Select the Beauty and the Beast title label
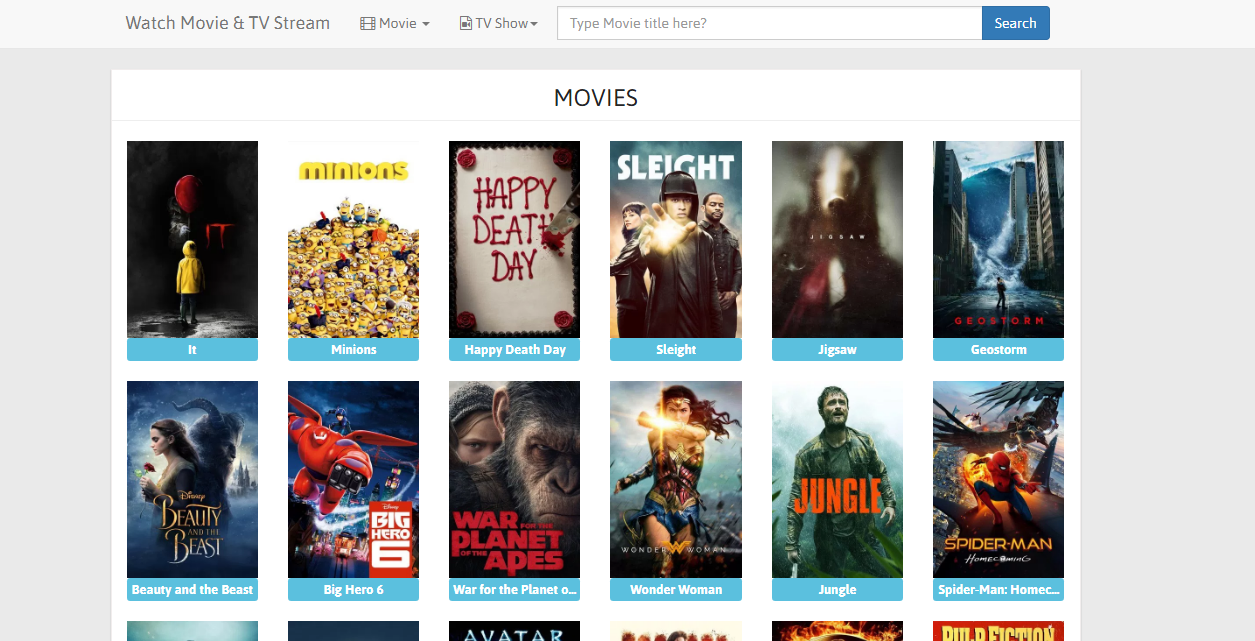 pyautogui.click(x=192, y=589)
